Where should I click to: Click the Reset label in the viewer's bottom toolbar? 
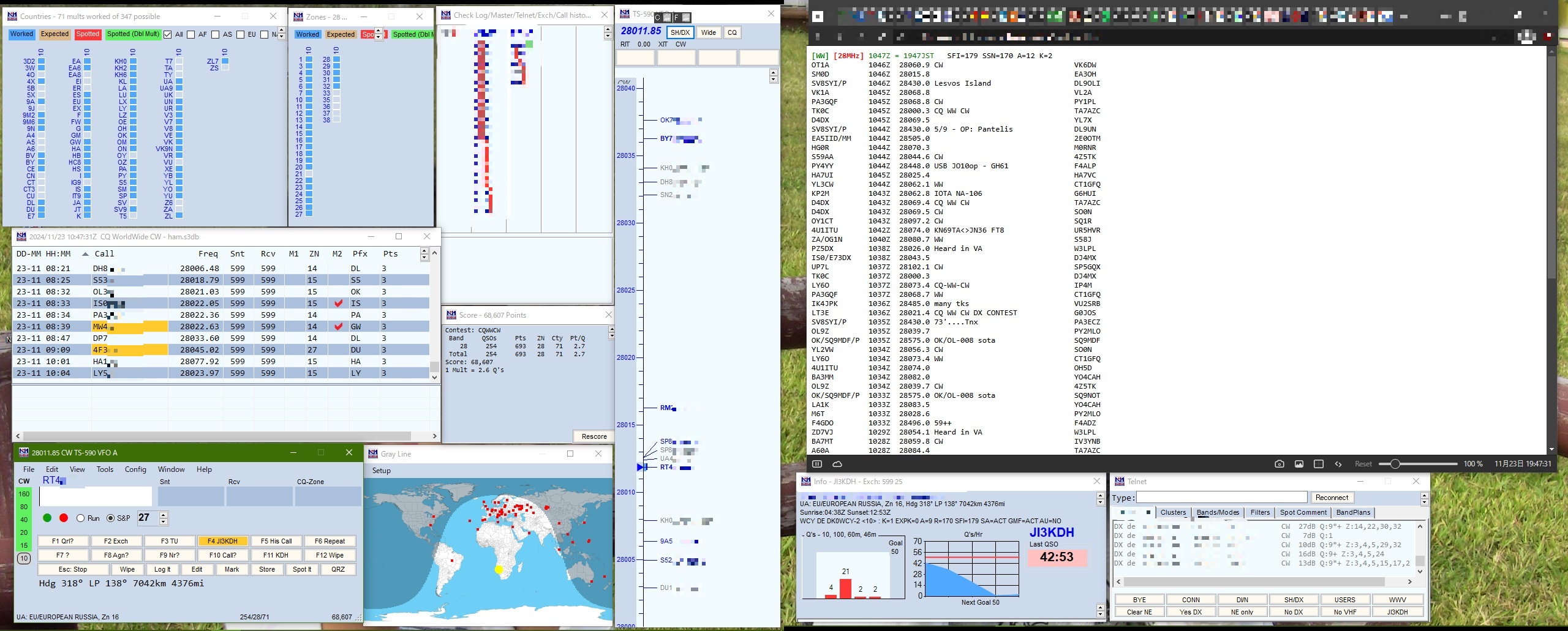point(1363,464)
